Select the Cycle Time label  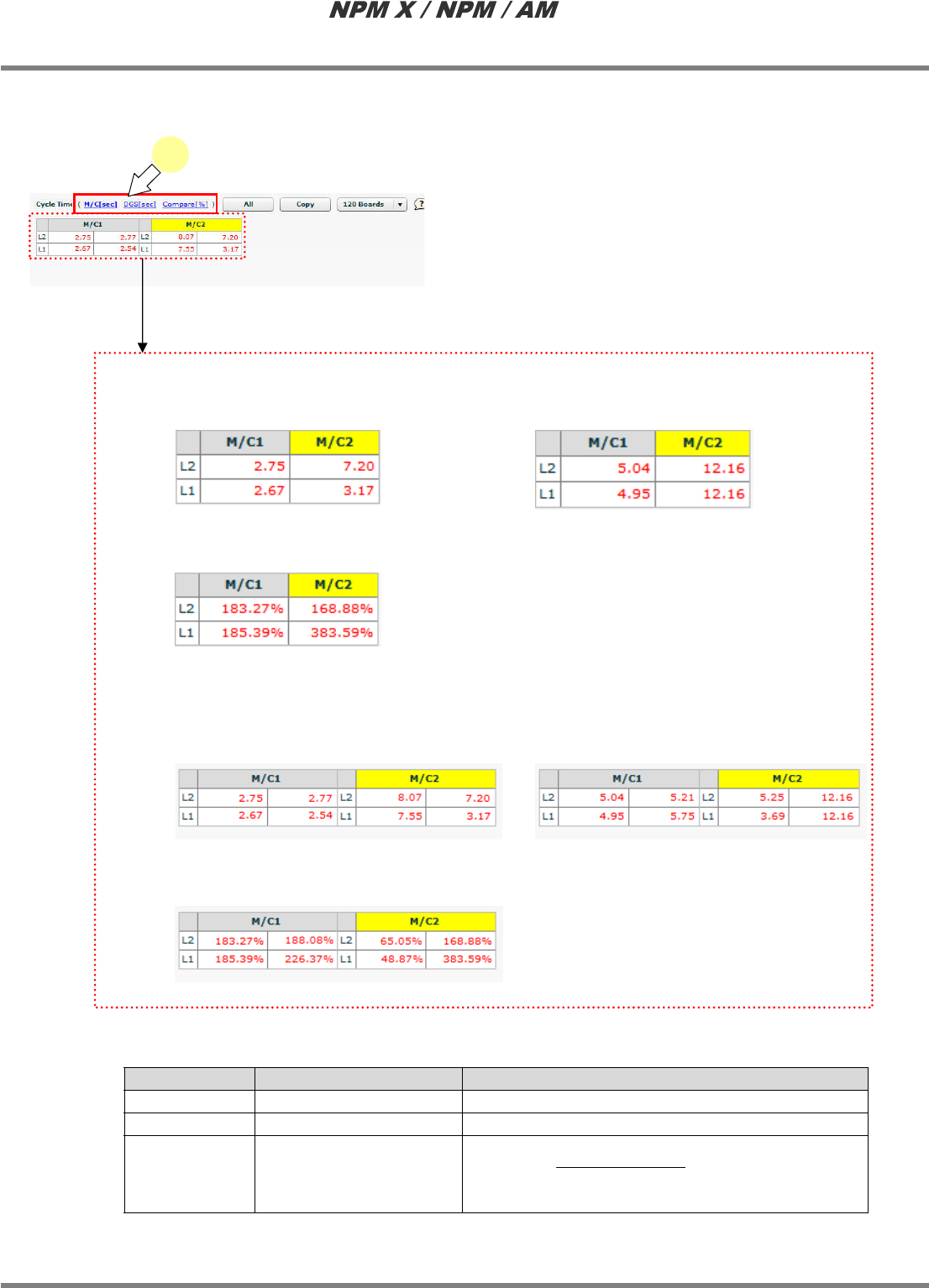click(54, 204)
